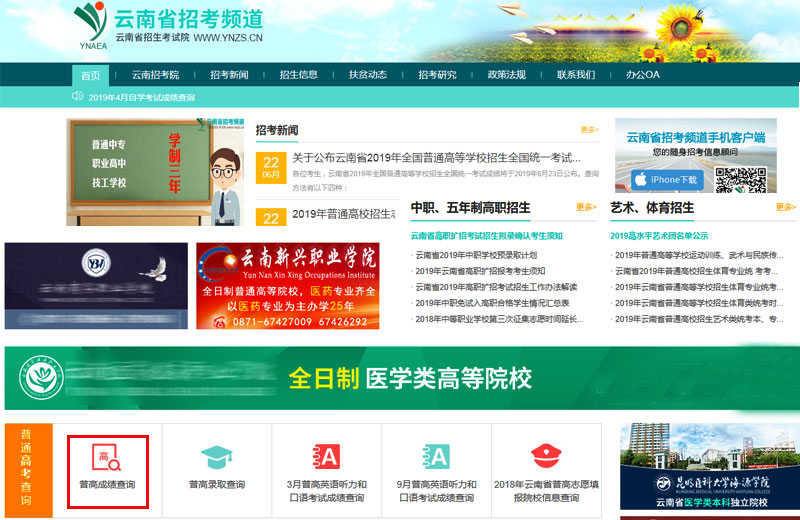Open the 2019年4月自学考试成绩查询 notice link

click(142, 97)
